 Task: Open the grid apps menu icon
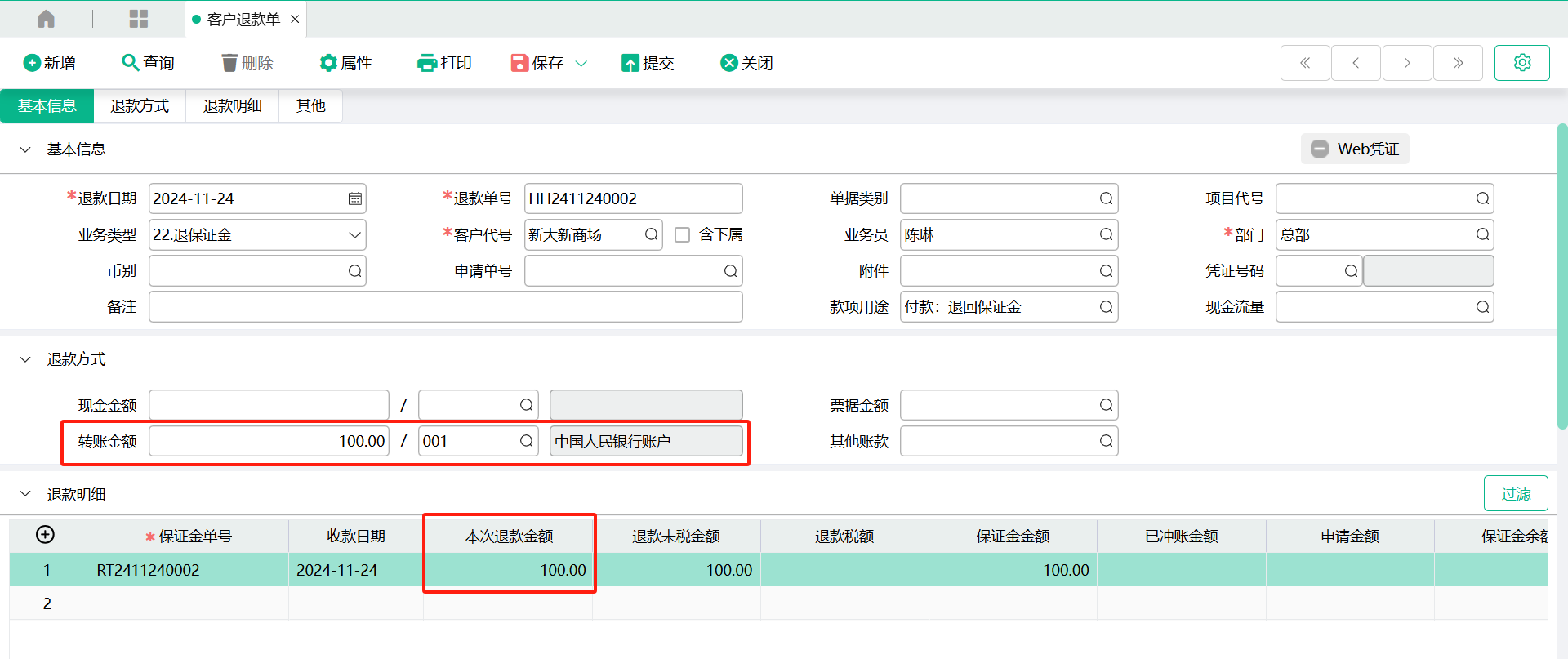139,19
